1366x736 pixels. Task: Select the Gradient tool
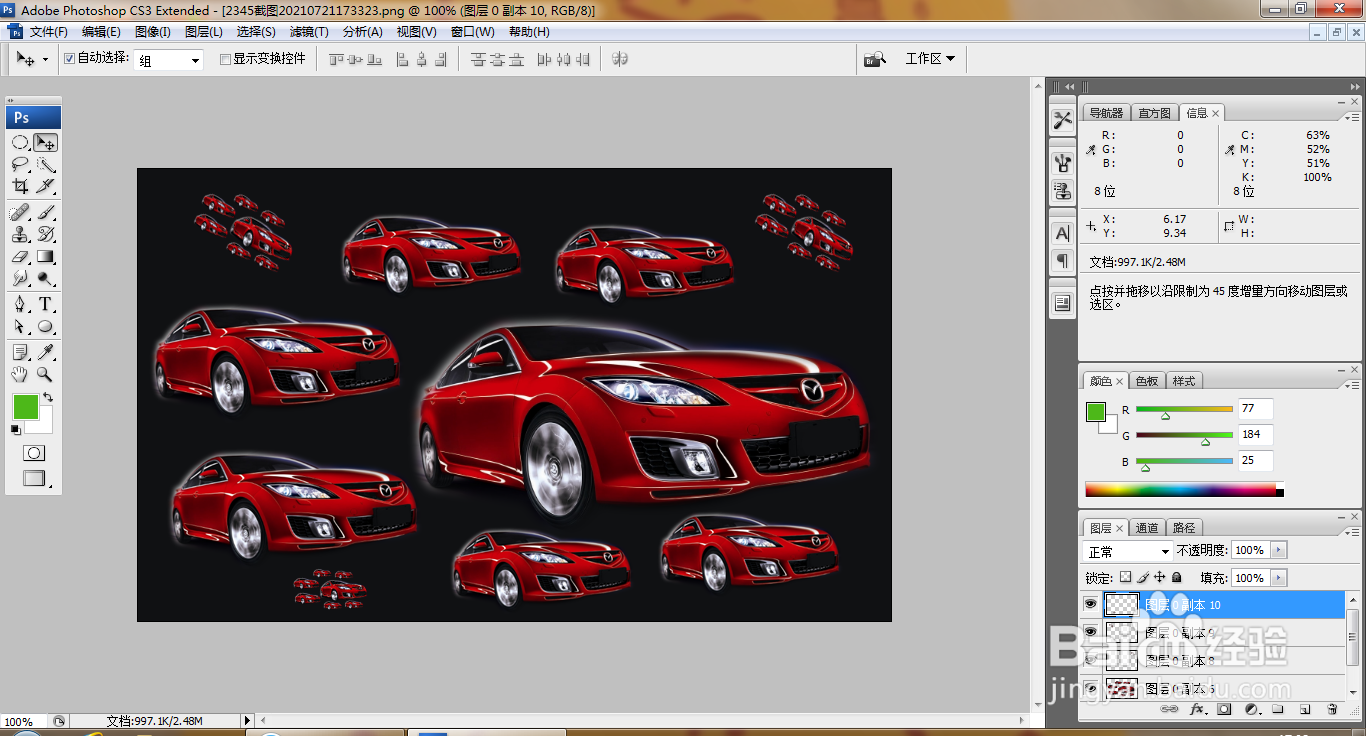45,257
